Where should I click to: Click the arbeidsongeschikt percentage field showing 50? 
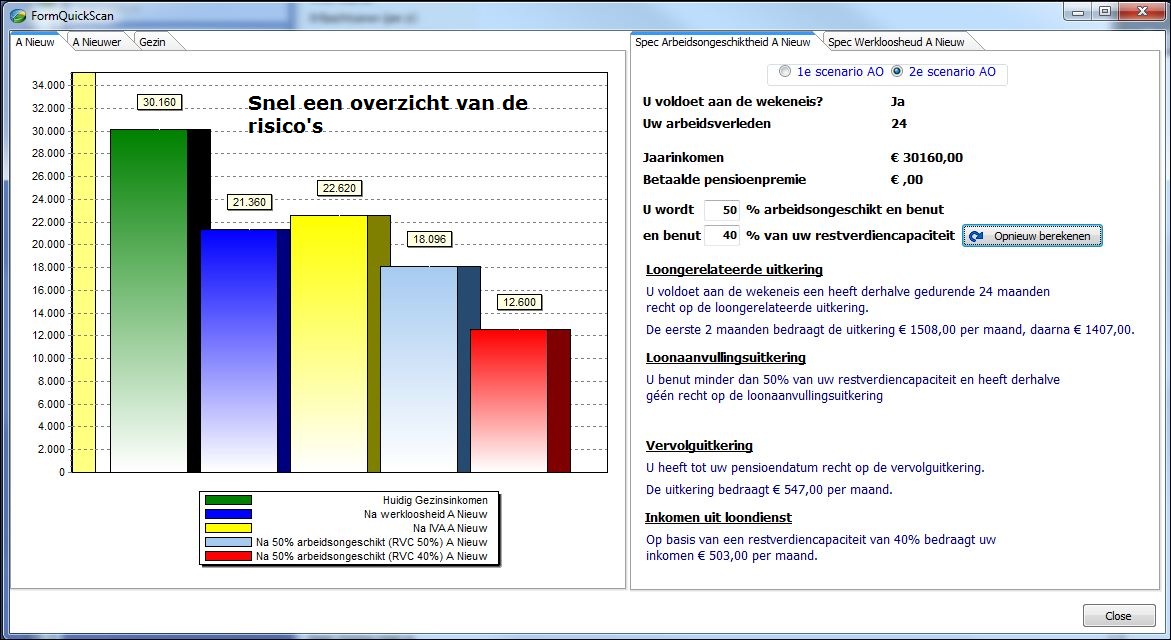[x=722, y=210]
